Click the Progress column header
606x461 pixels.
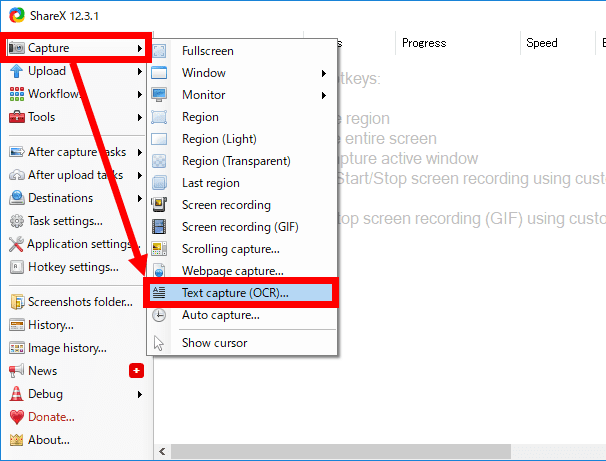tap(458, 43)
